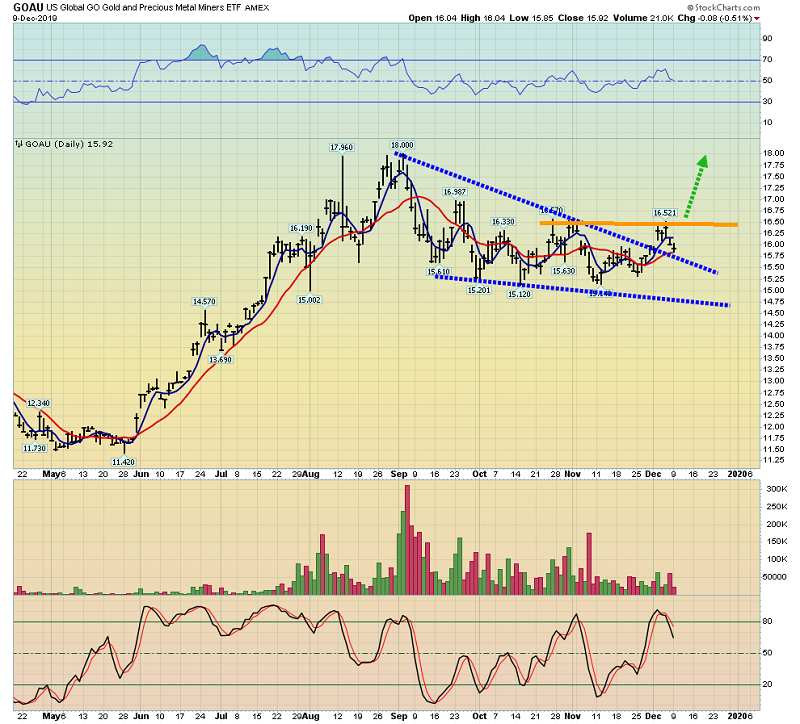Click the 15.610 price label

coord(439,272)
